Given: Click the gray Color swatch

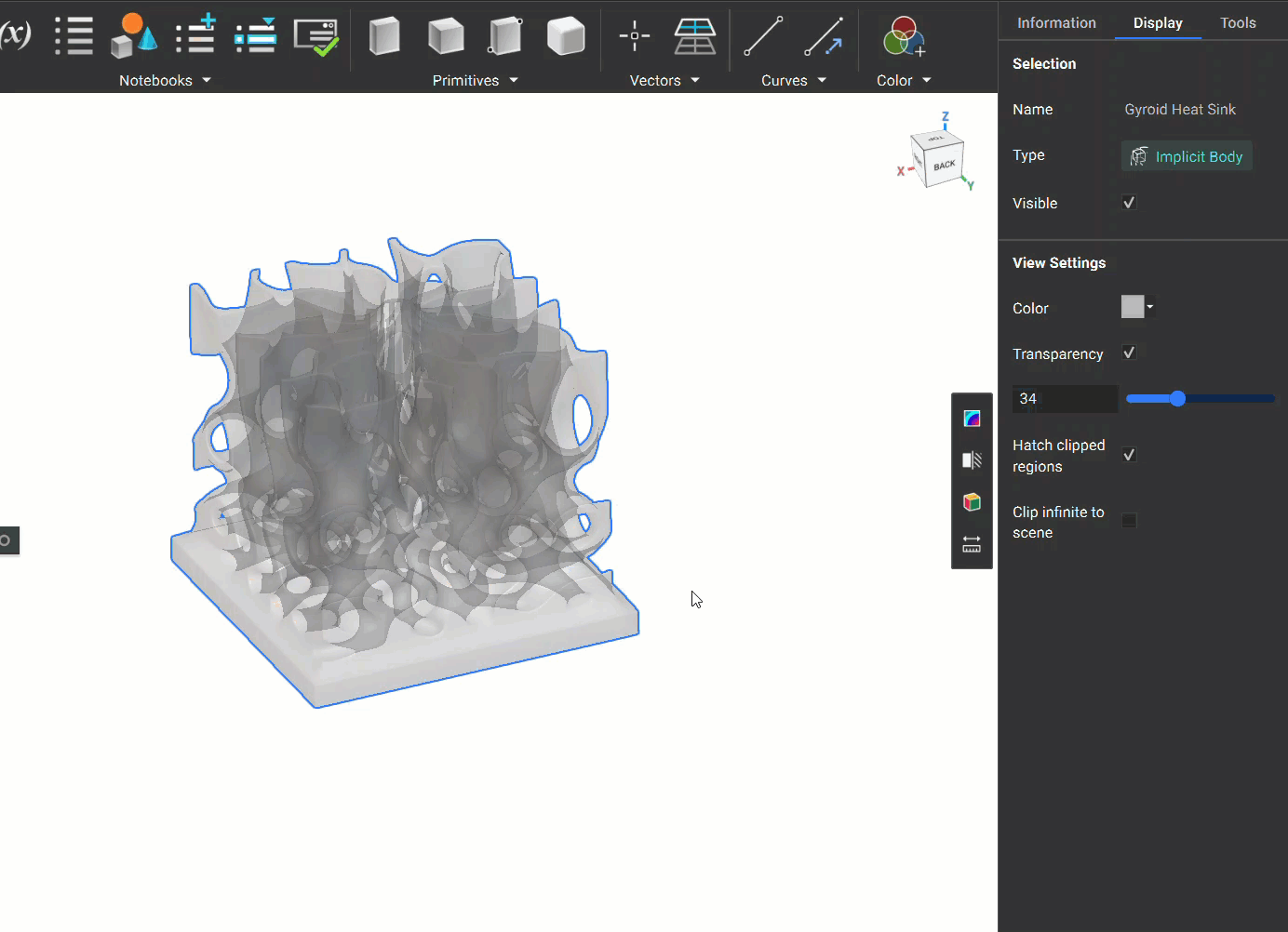Looking at the screenshot, I should click(1133, 306).
